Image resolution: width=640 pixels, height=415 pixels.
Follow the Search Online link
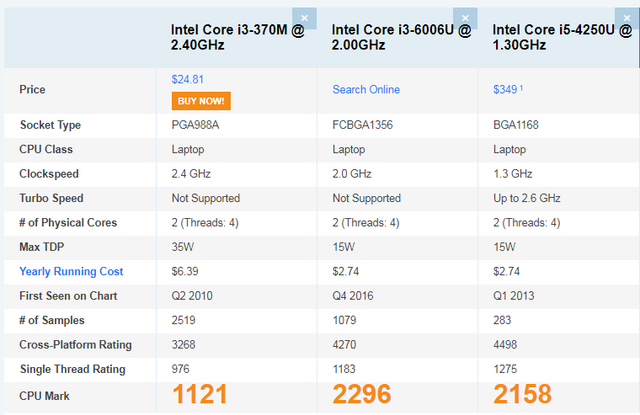pos(366,89)
